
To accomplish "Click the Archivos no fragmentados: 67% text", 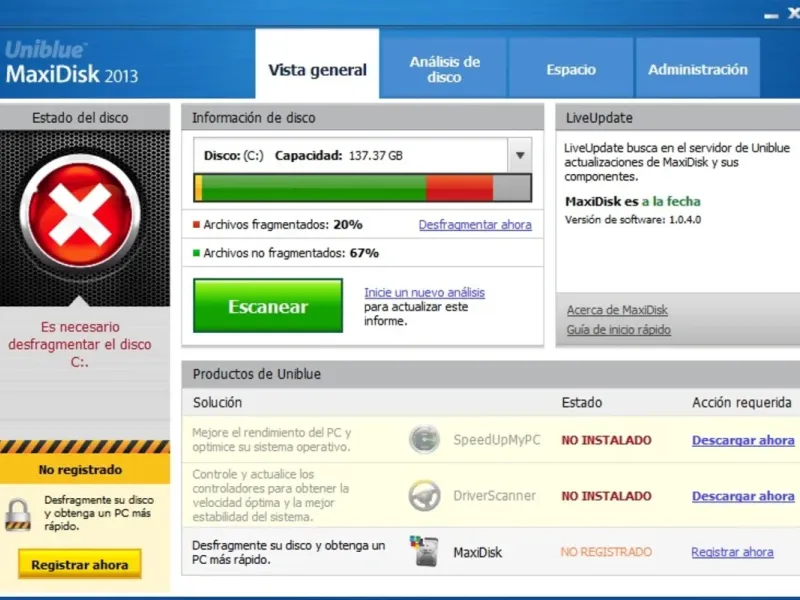I will pyautogui.click(x=291, y=253).
